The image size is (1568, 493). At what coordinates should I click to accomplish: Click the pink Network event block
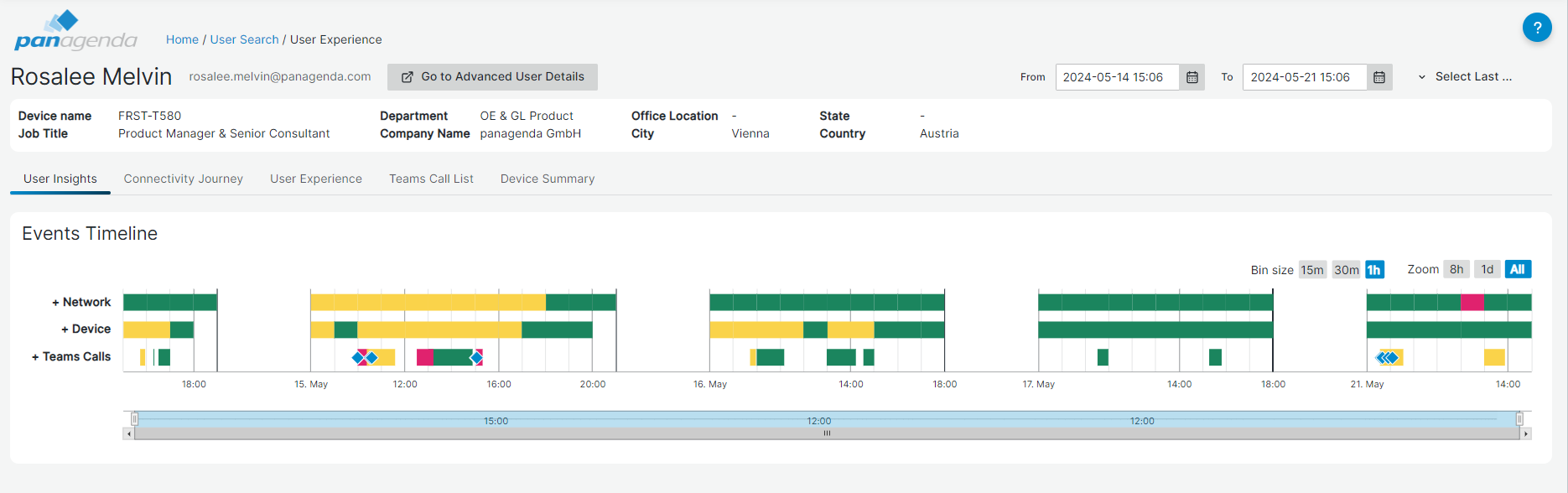click(x=1472, y=303)
